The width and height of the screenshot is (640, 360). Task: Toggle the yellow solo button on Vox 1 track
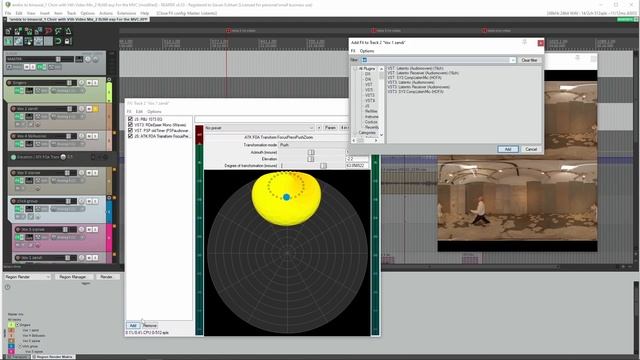pos(95,109)
